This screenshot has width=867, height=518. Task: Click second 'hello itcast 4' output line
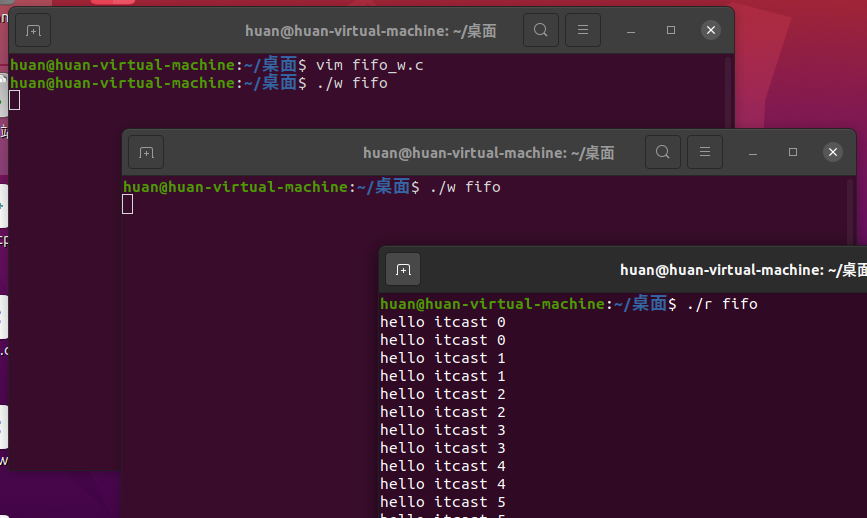coord(443,484)
